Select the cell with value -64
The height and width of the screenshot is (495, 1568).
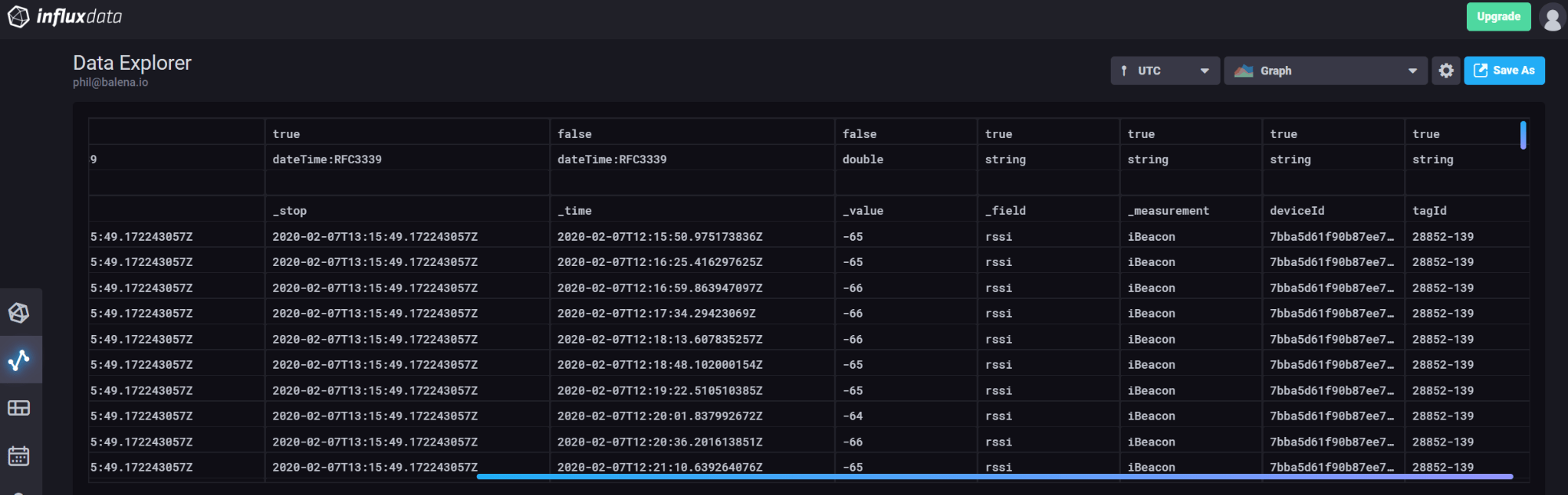[853, 416]
